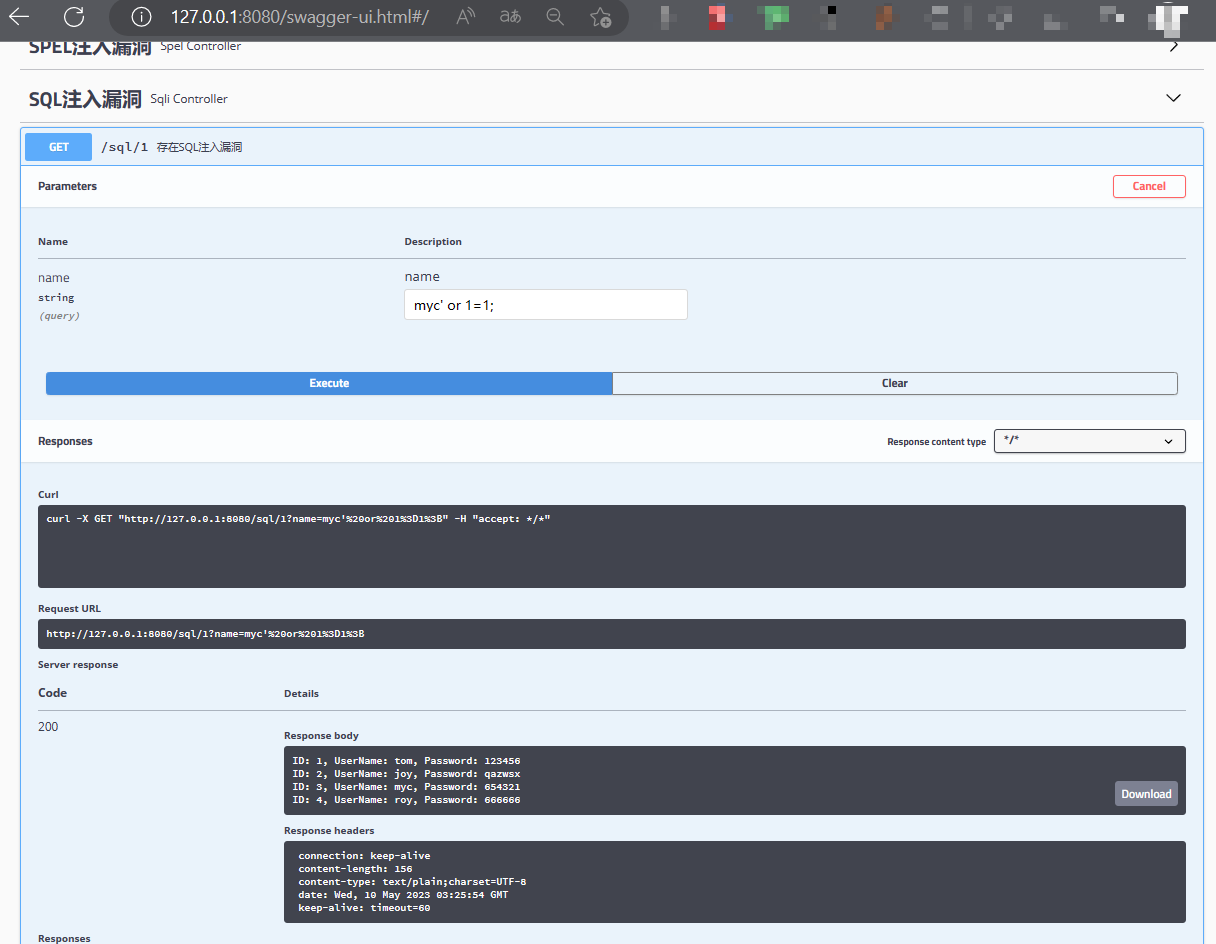Download the response body
Screen dimensions: 1216x944
[x=1146, y=794]
